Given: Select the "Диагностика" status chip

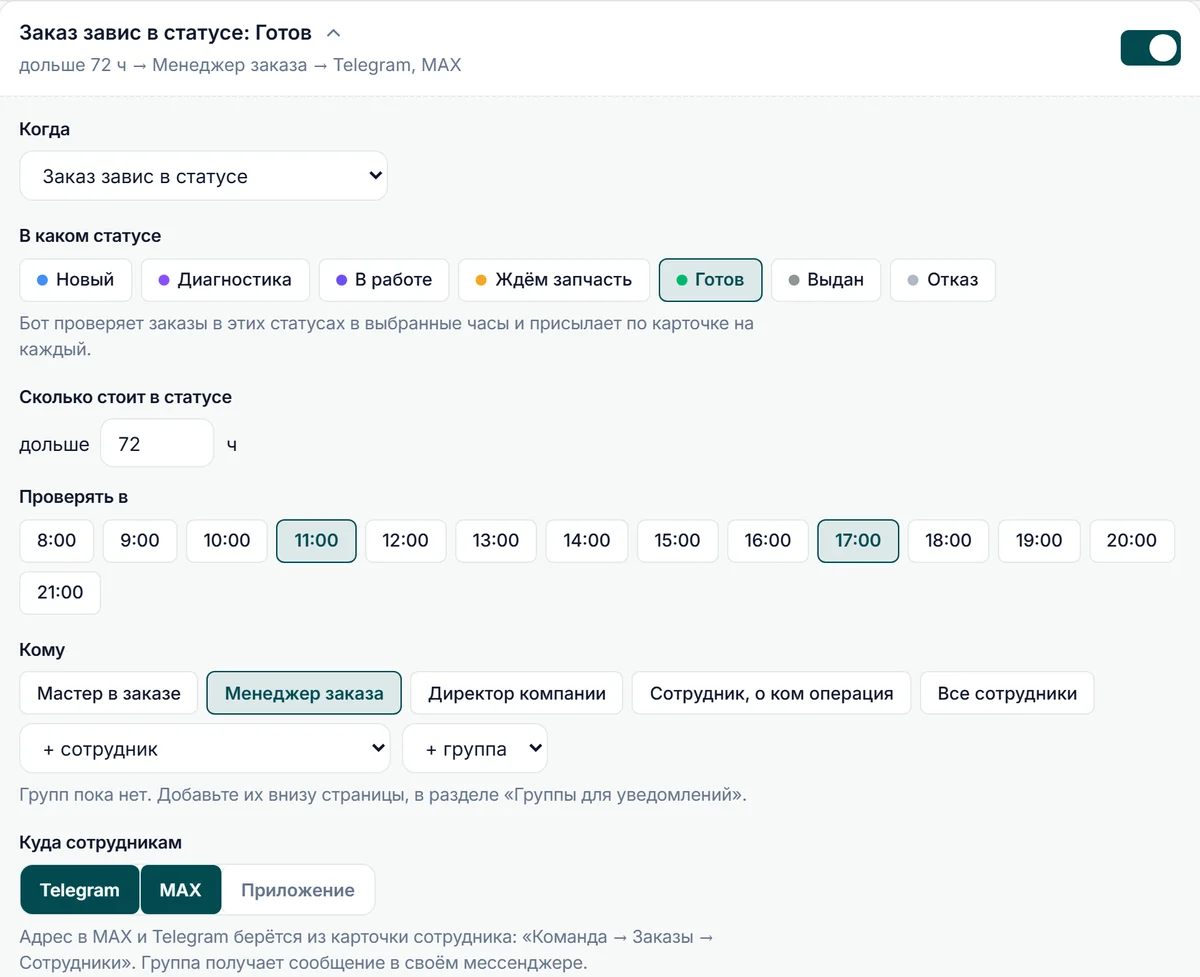Looking at the screenshot, I should (x=225, y=280).
